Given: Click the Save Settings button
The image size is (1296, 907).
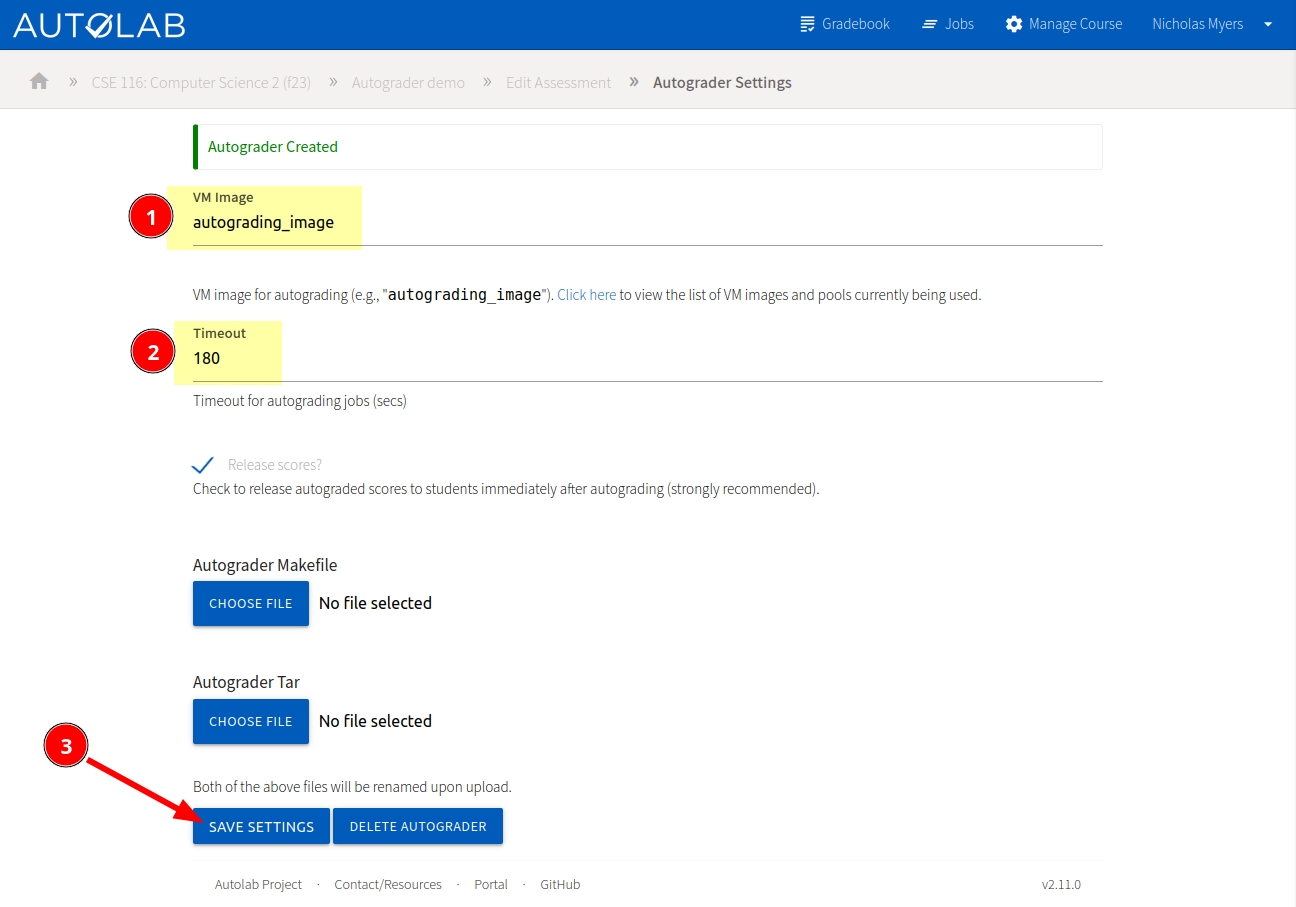Looking at the screenshot, I should (x=261, y=826).
